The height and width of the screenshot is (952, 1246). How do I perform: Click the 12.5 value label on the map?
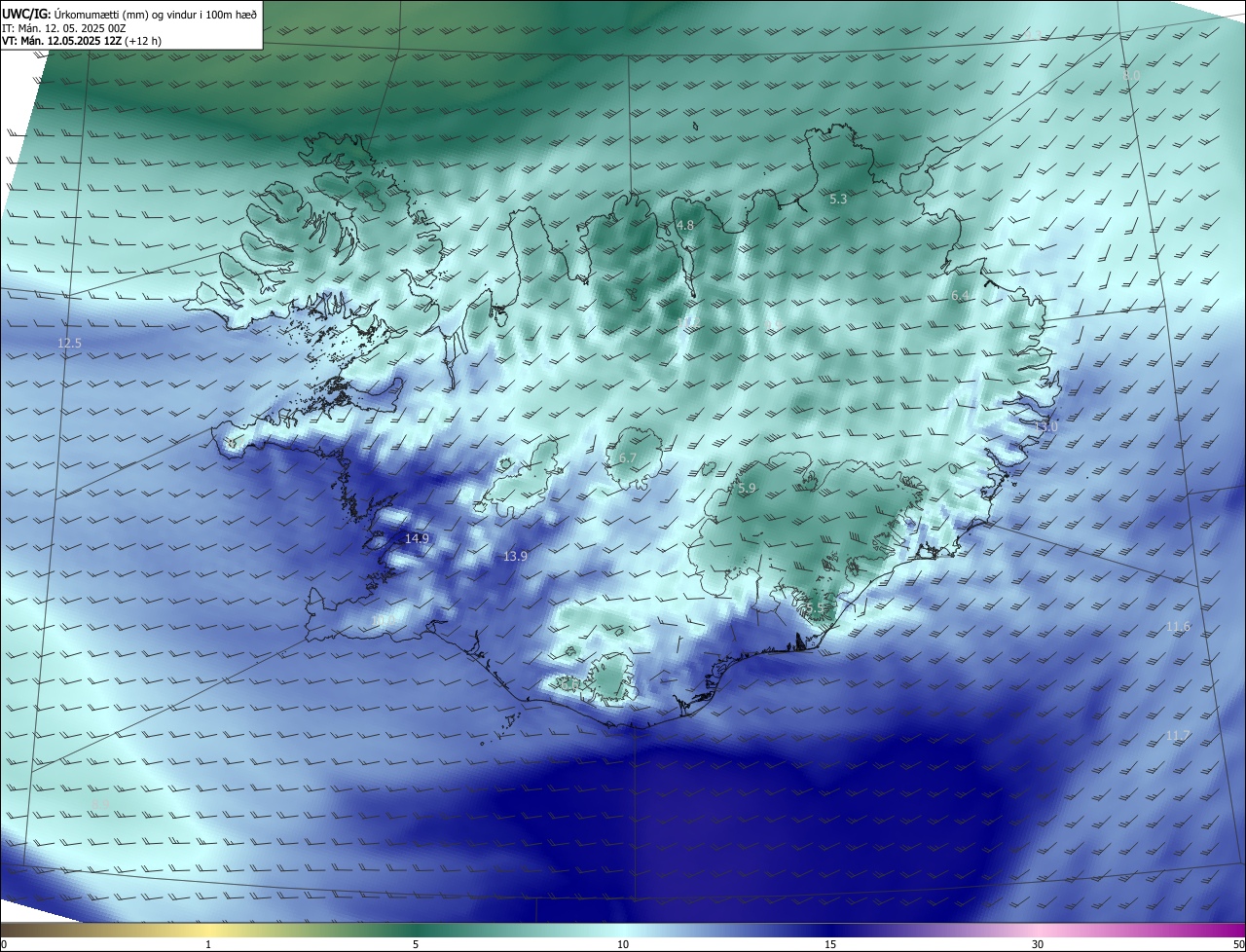[x=70, y=344]
